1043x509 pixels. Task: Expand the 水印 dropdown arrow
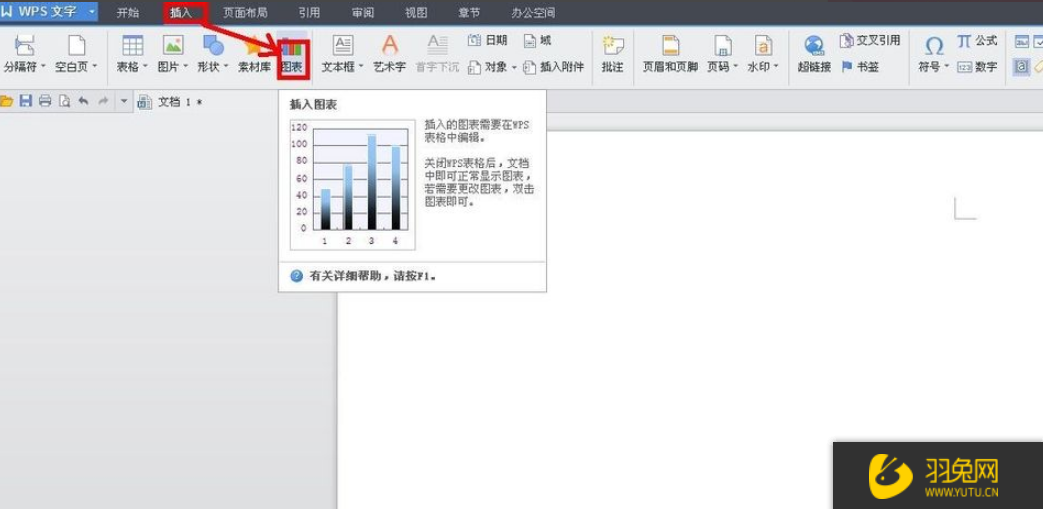pyautogui.click(x=776, y=67)
